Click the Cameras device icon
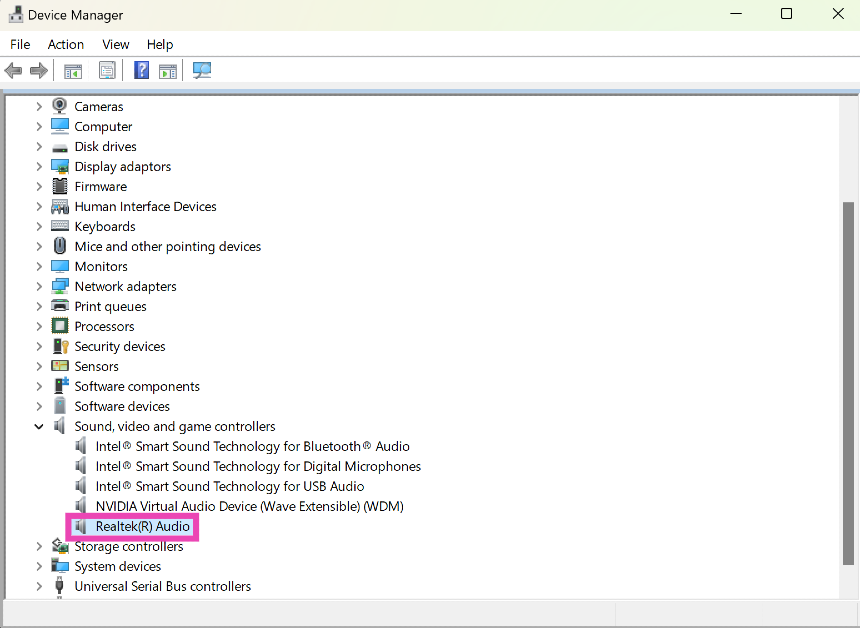860x628 pixels. pyautogui.click(x=60, y=106)
